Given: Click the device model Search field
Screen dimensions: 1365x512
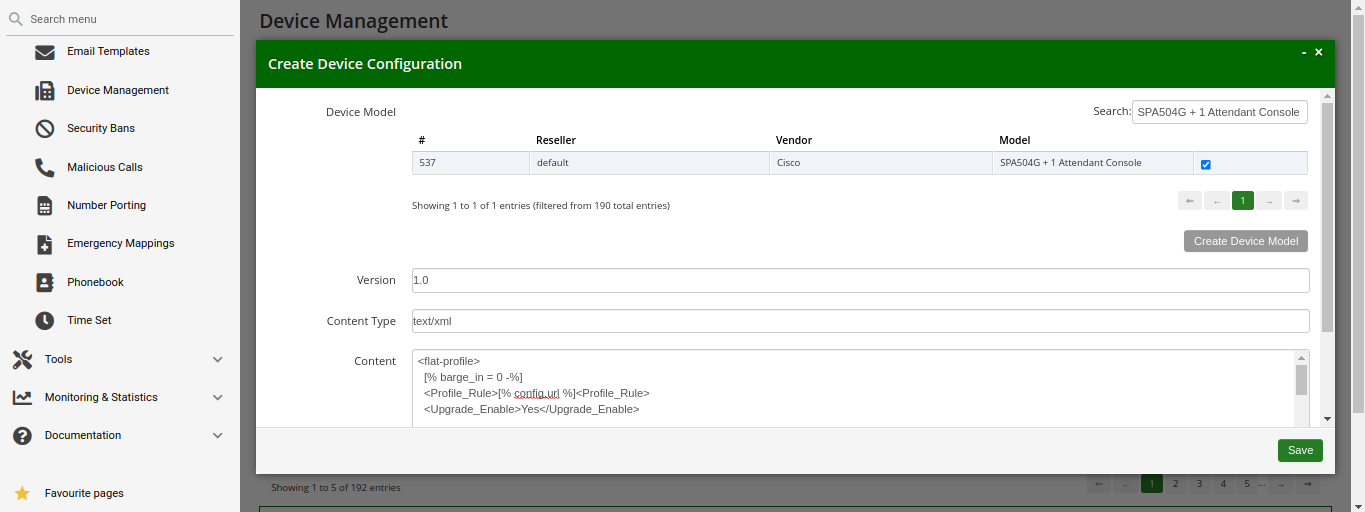Looking at the screenshot, I should [1220, 112].
